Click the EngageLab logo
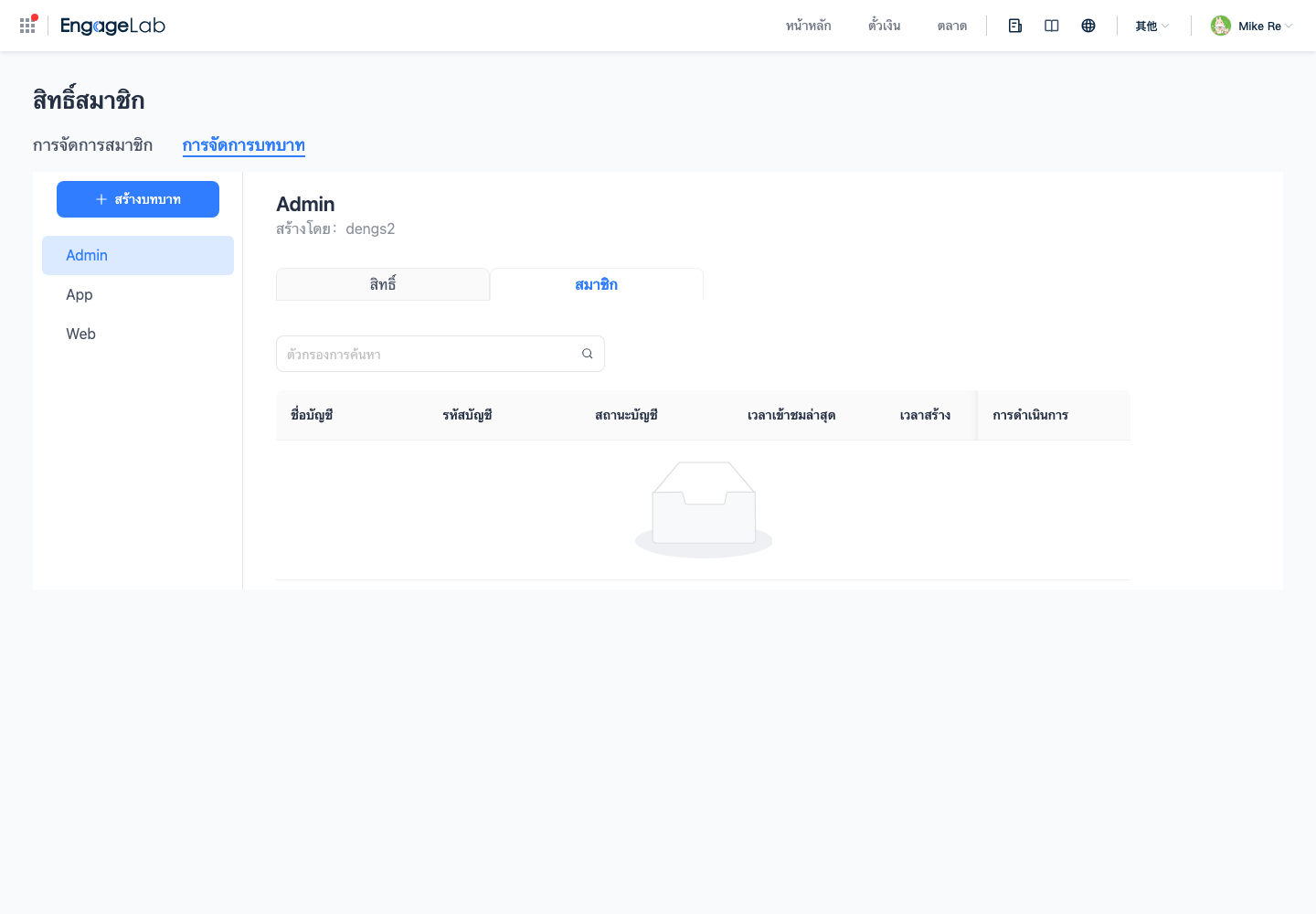1316x914 pixels. (x=112, y=26)
